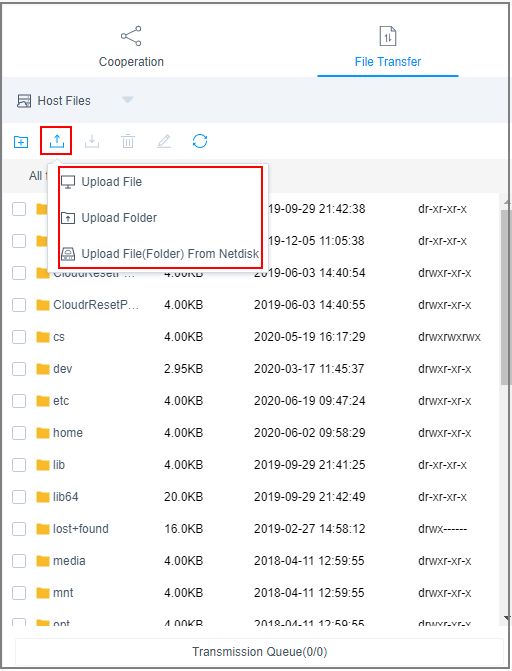Click the File Transfer document icon

(388, 36)
